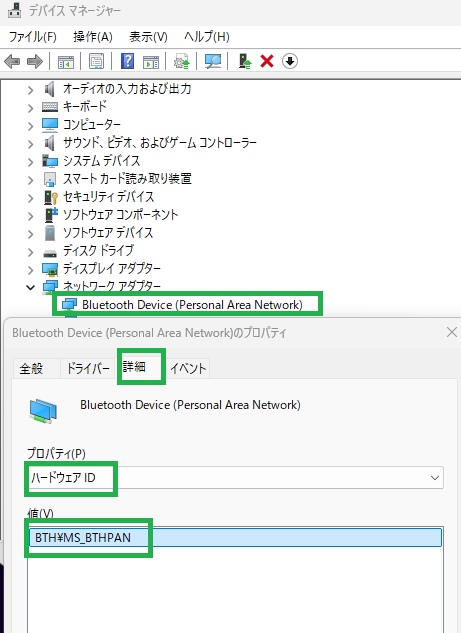Open the ファイル(F) menu

click(33, 37)
